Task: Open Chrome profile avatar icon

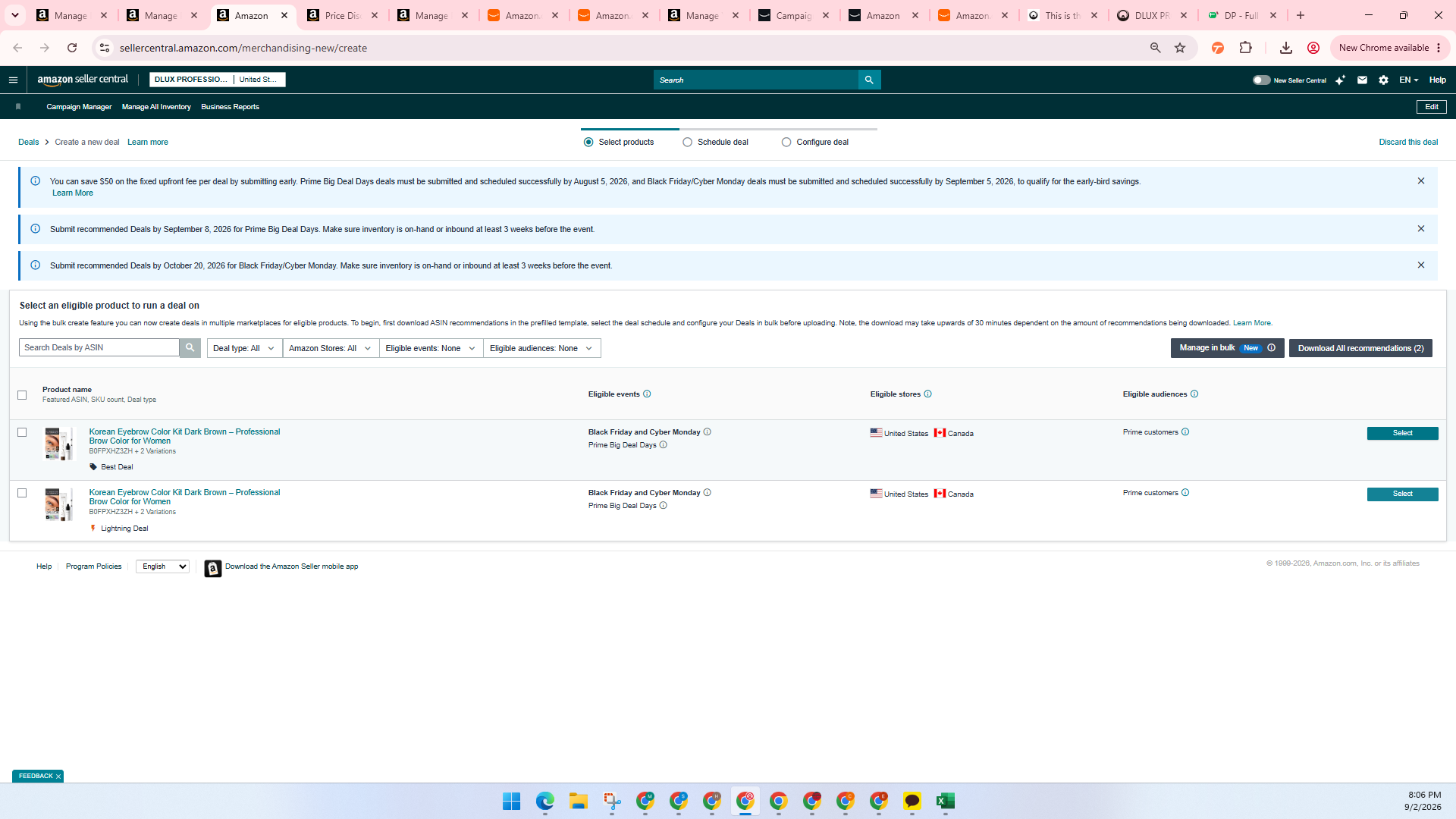Action: [1313, 48]
